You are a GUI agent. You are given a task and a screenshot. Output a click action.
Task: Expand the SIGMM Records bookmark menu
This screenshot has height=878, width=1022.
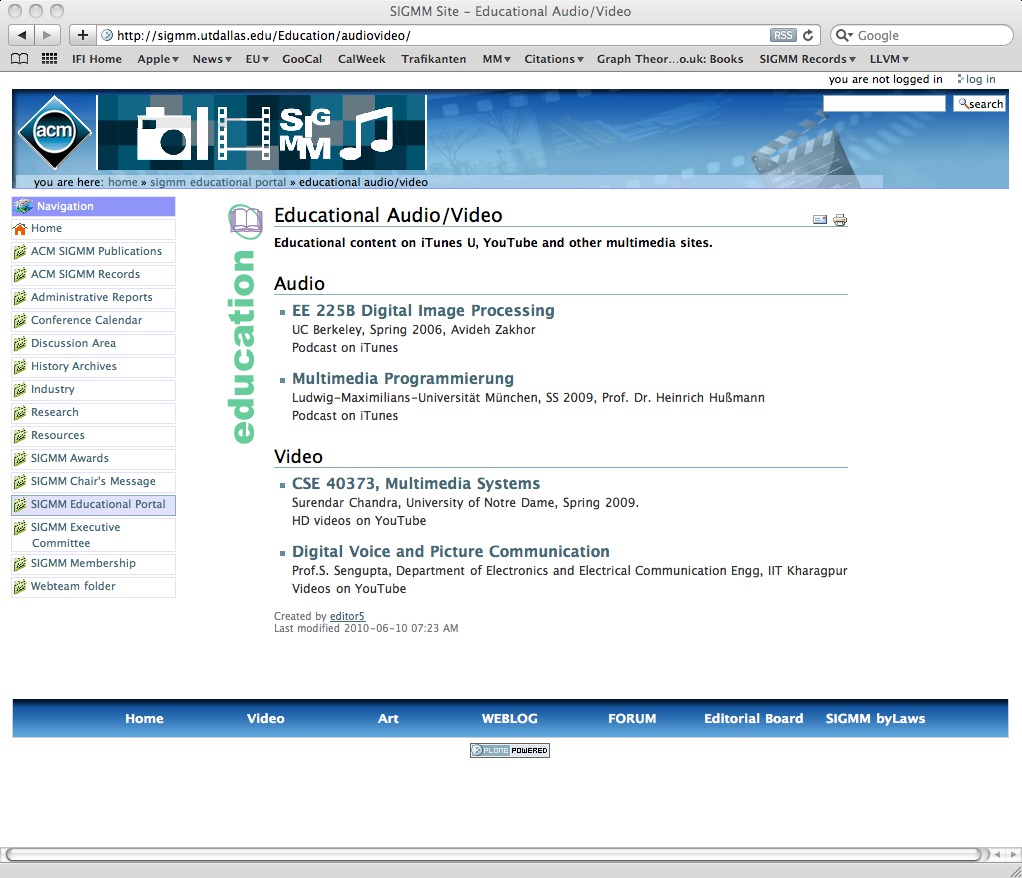click(807, 59)
